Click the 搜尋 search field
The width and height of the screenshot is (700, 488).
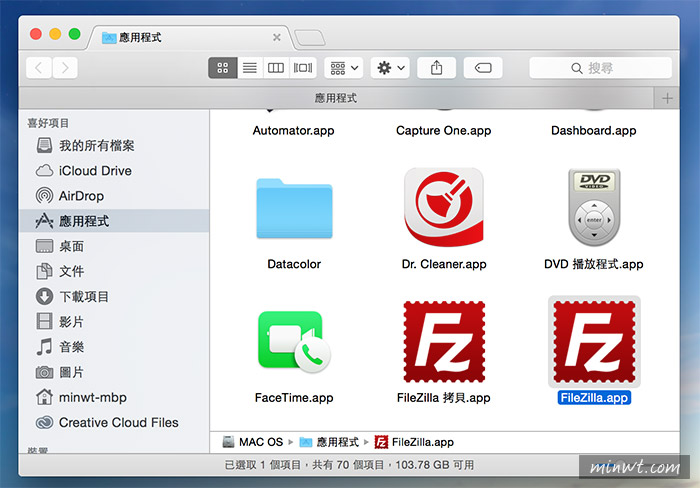(600, 68)
